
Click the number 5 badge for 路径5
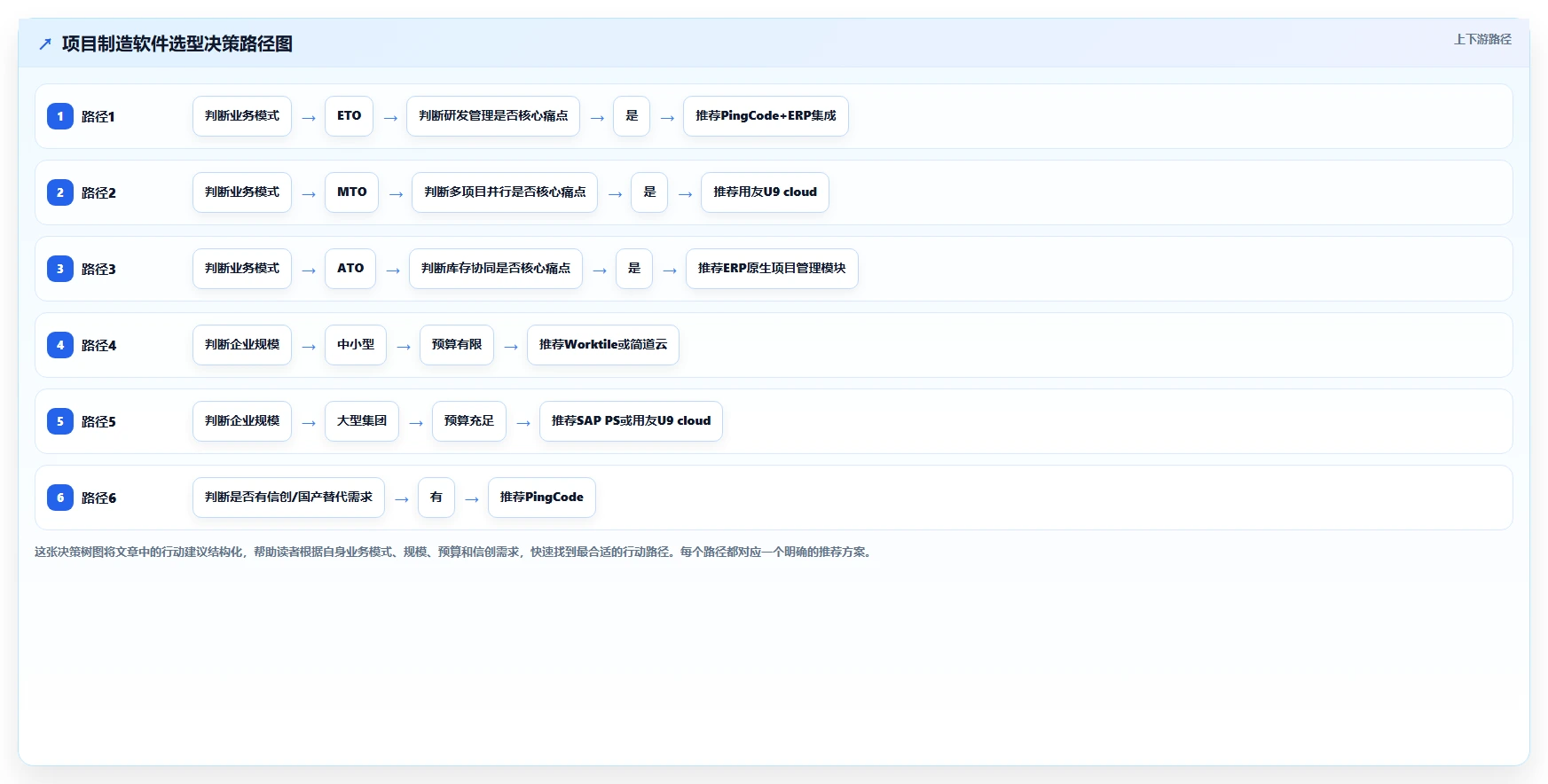point(60,421)
